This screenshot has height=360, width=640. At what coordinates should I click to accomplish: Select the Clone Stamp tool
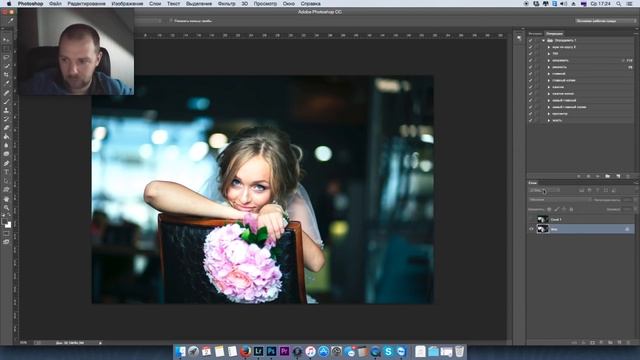tap(6, 110)
